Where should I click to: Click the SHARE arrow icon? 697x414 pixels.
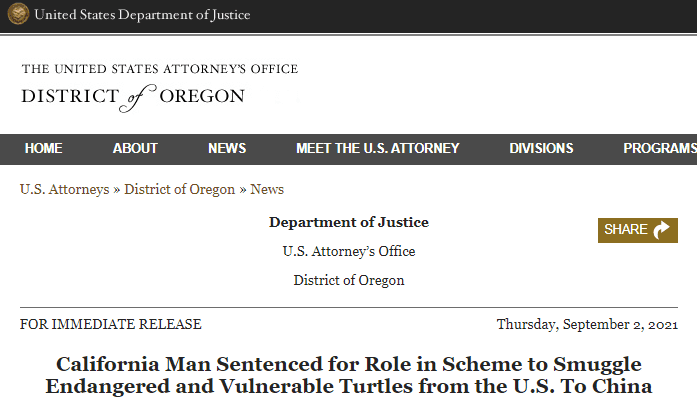click(x=661, y=230)
